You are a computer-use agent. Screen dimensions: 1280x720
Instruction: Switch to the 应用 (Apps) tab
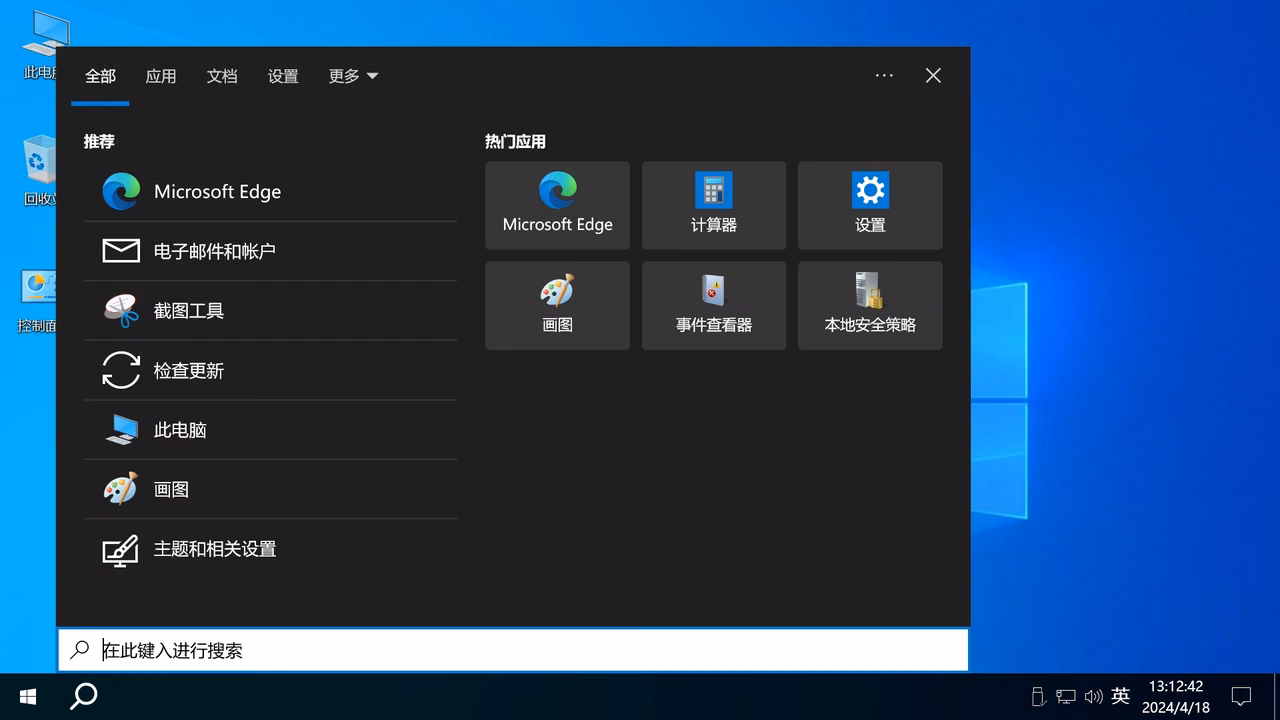coord(161,76)
